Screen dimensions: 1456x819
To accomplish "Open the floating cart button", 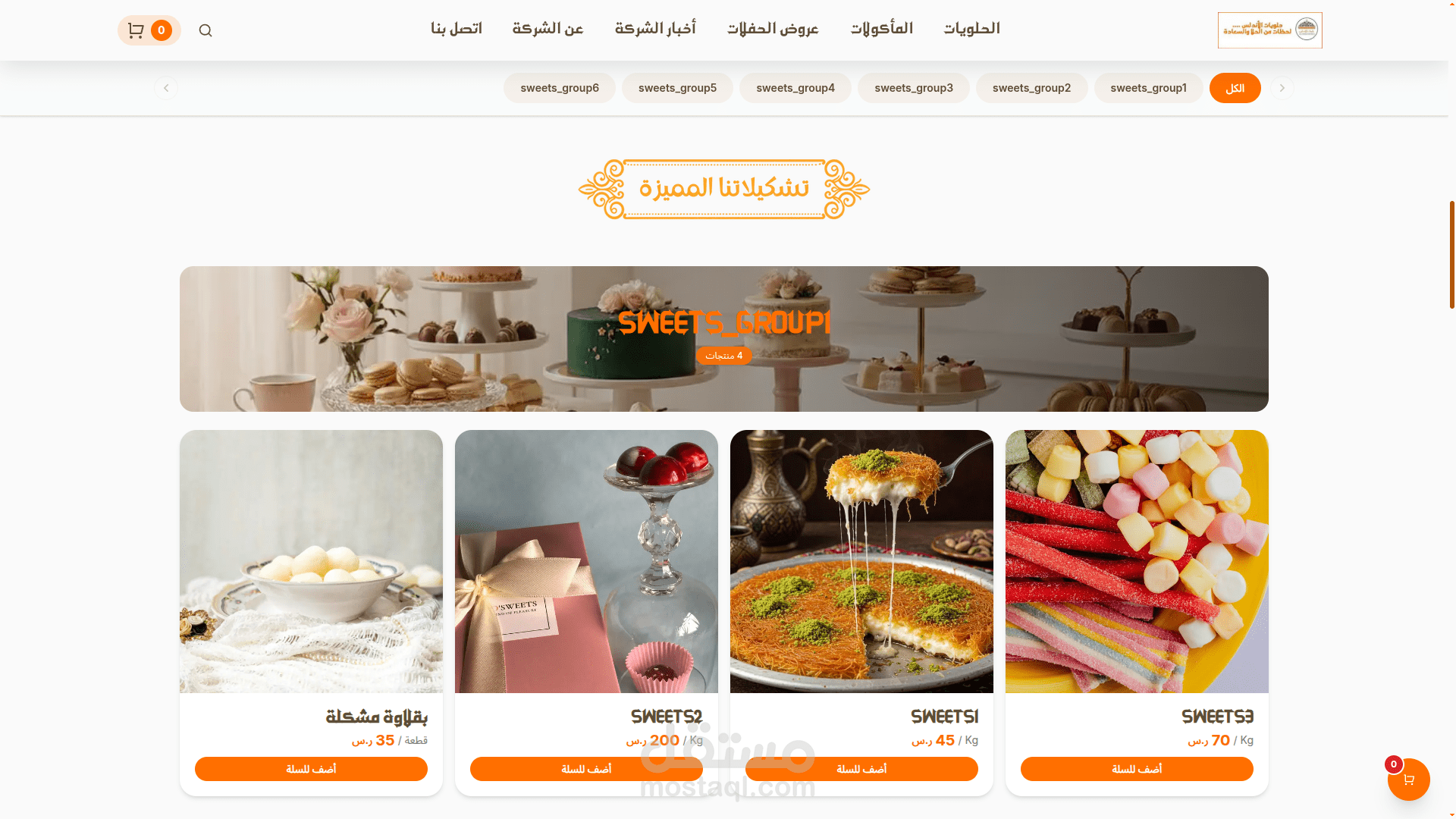I will tap(1408, 780).
